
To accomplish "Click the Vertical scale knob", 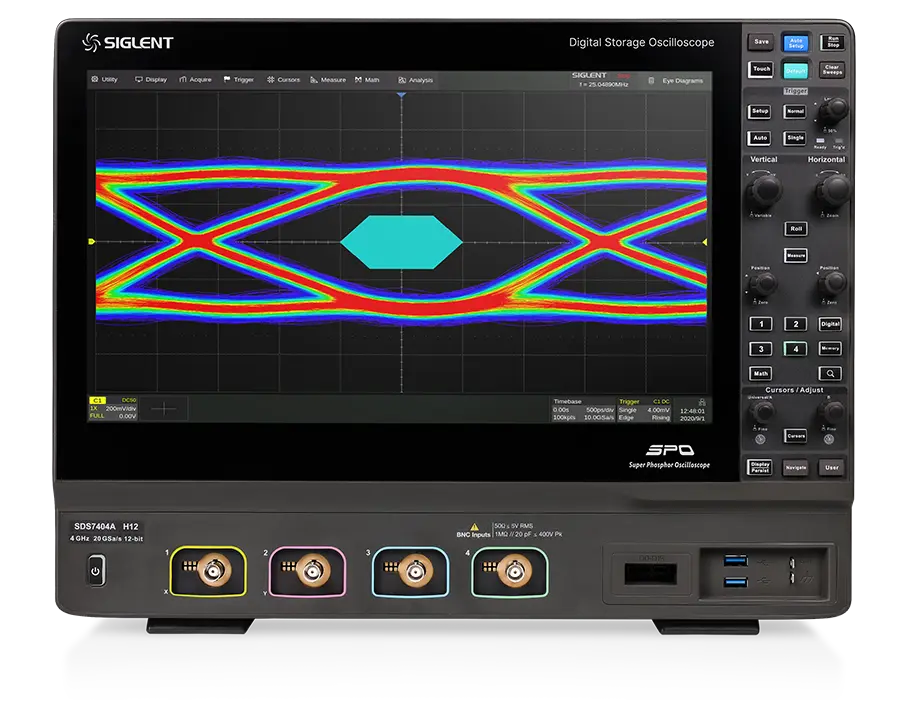I will point(766,188).
